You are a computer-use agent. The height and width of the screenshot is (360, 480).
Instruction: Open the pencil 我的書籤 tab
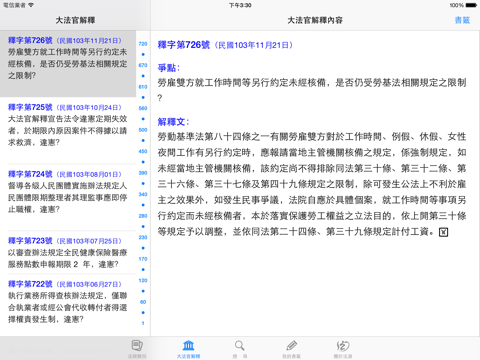pyautogui.click(x=291, y=345)
